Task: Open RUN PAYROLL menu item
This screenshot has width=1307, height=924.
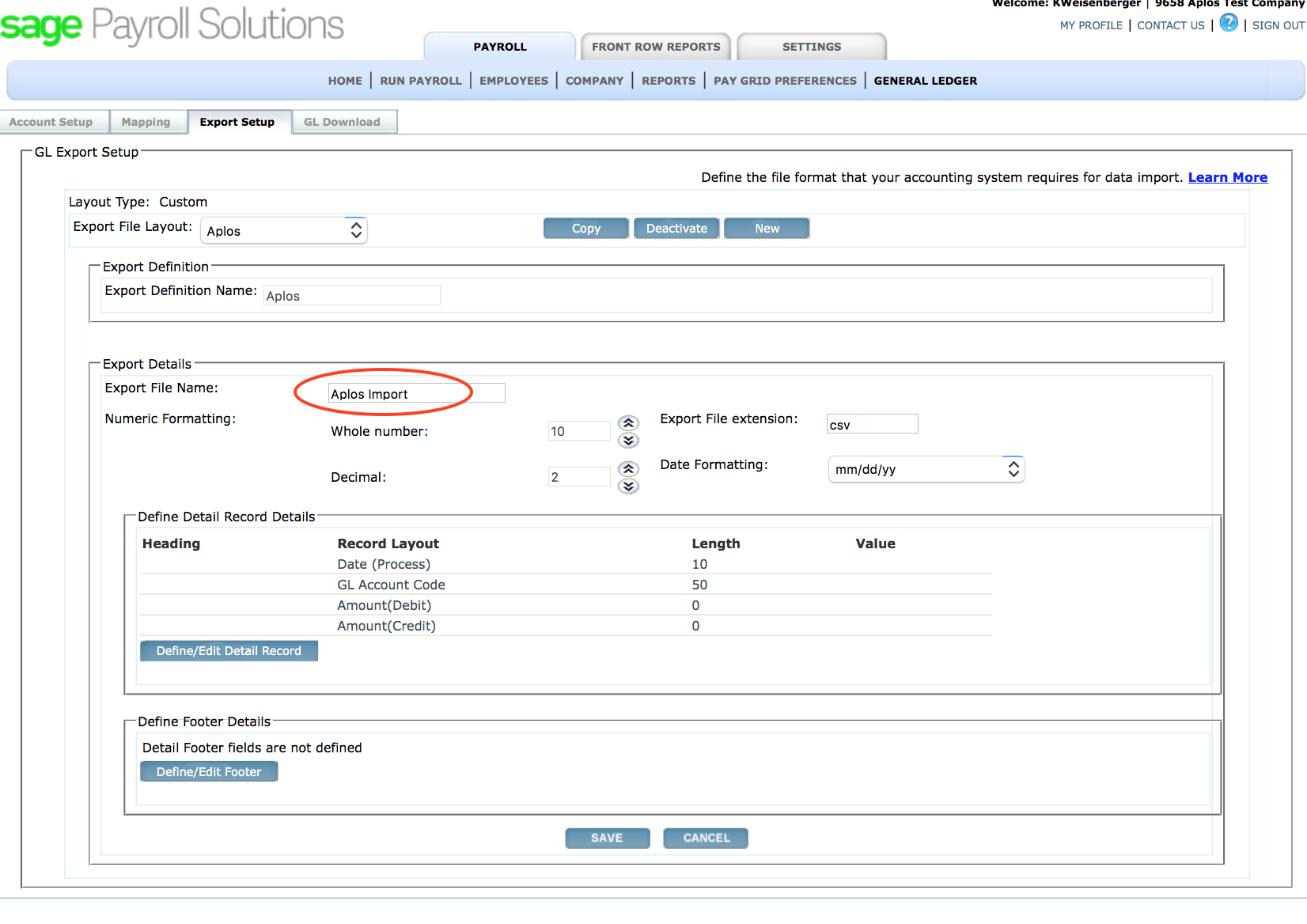Action: point(421,81)
